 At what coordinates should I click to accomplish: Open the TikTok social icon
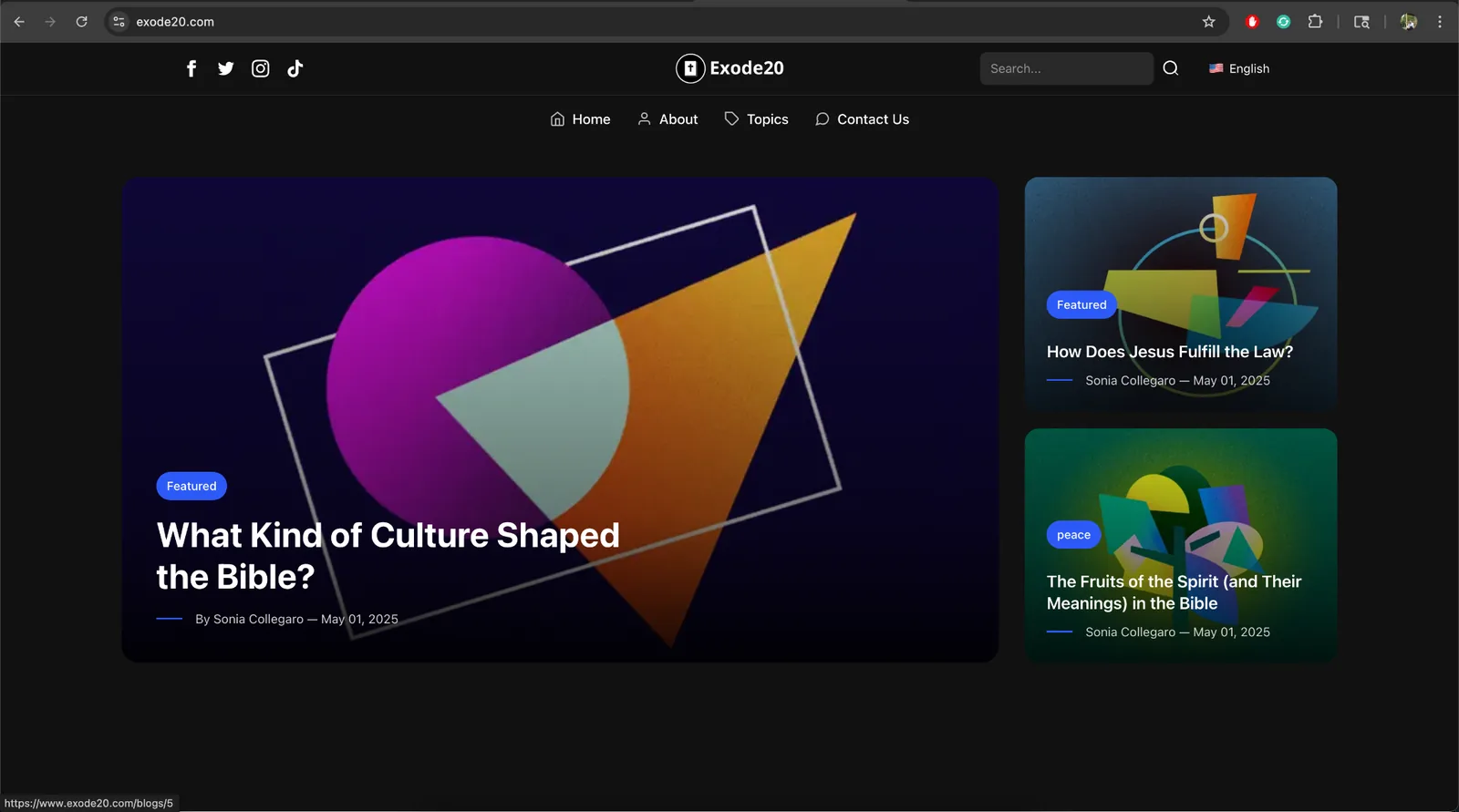[x=295, y=68]
